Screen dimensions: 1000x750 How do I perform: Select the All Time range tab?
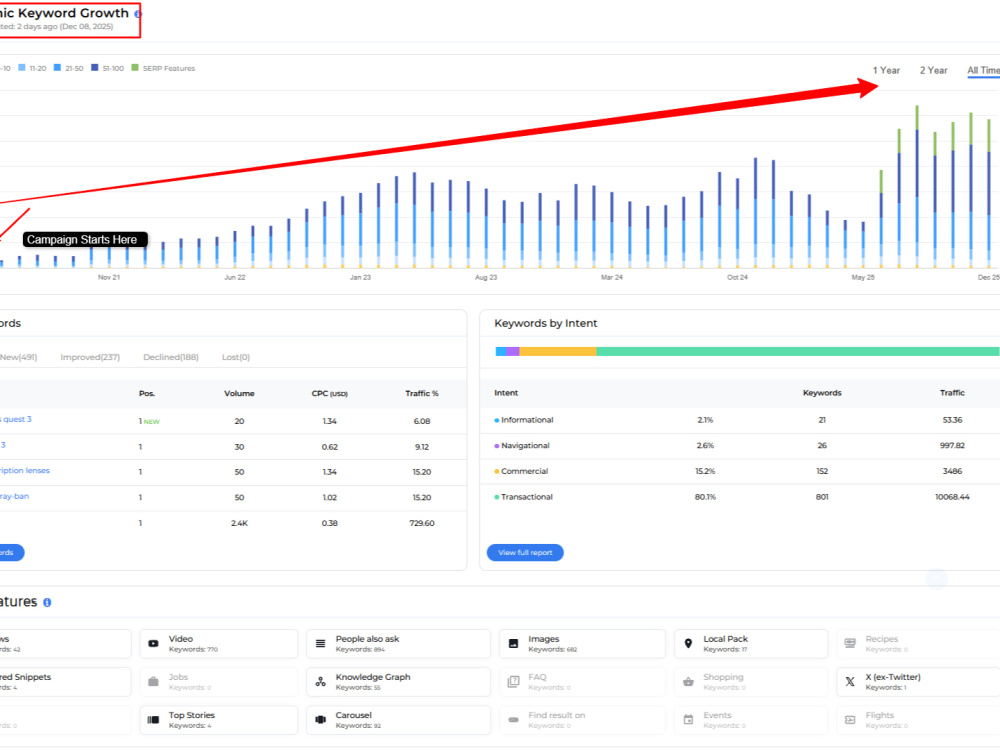983,70
